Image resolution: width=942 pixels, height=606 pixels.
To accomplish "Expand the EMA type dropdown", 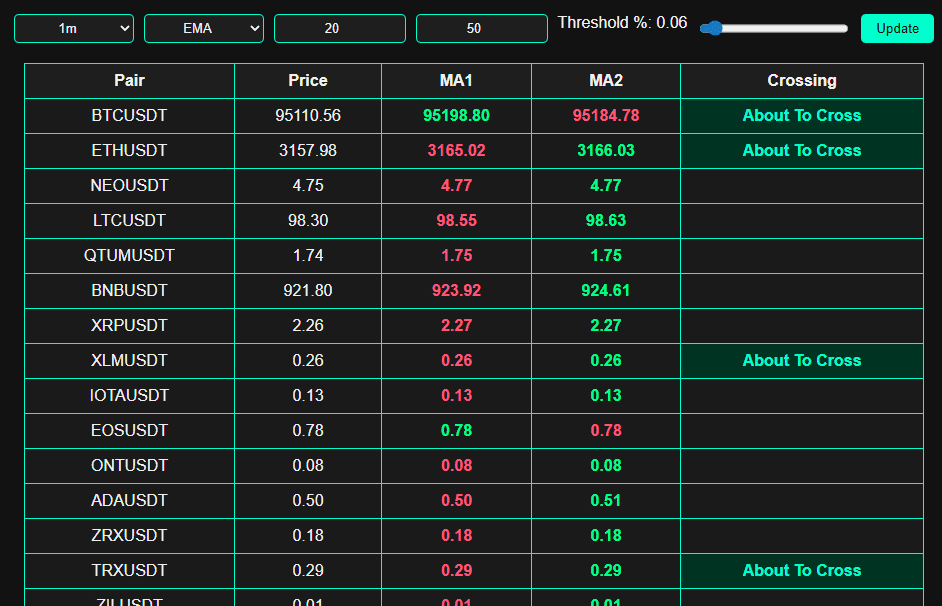I will (204, 28).
